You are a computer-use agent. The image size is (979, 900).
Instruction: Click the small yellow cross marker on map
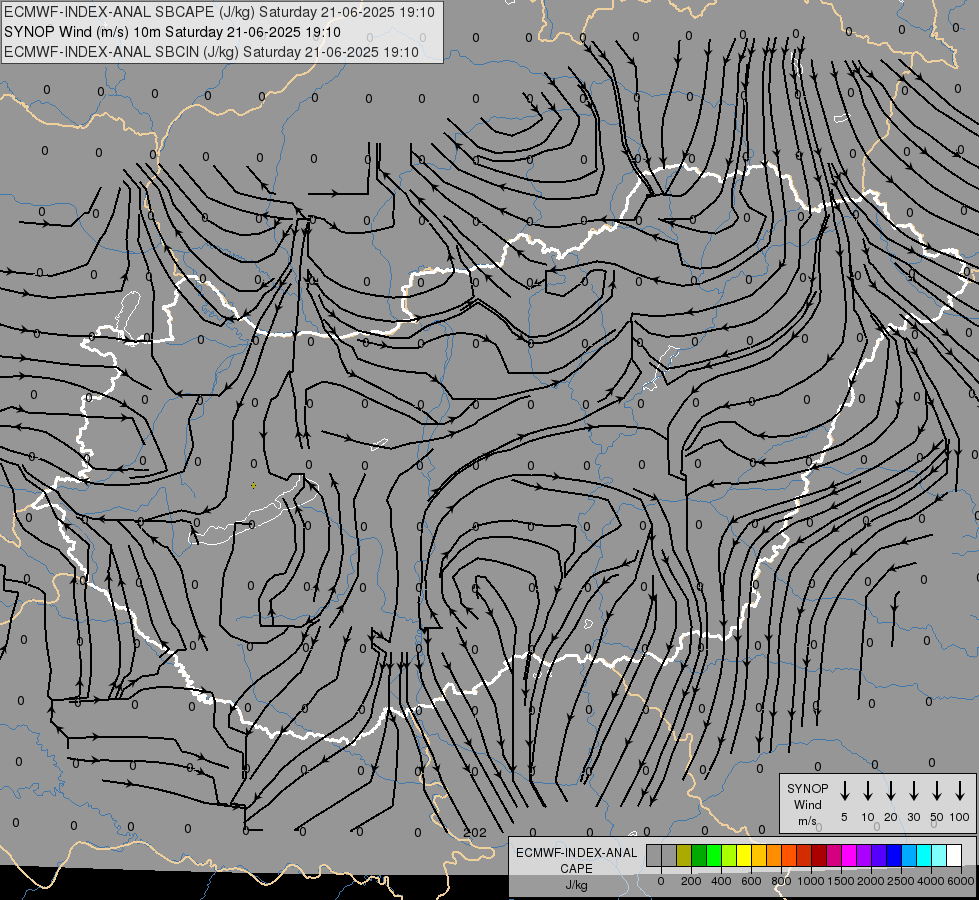point(253,485)
